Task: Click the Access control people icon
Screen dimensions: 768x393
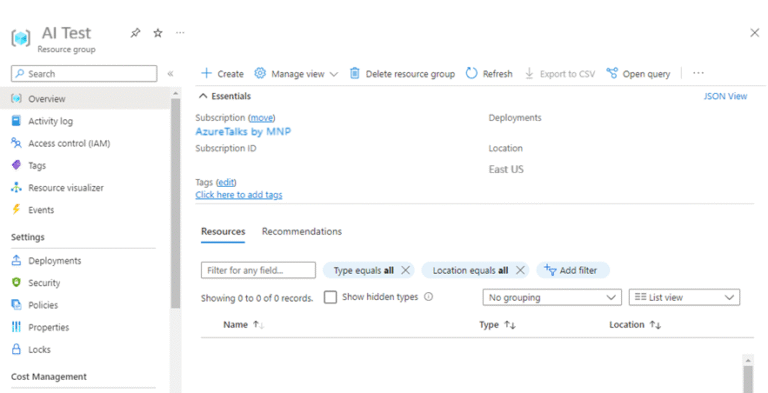Action: pyautogui.click(x=16, y=143)
